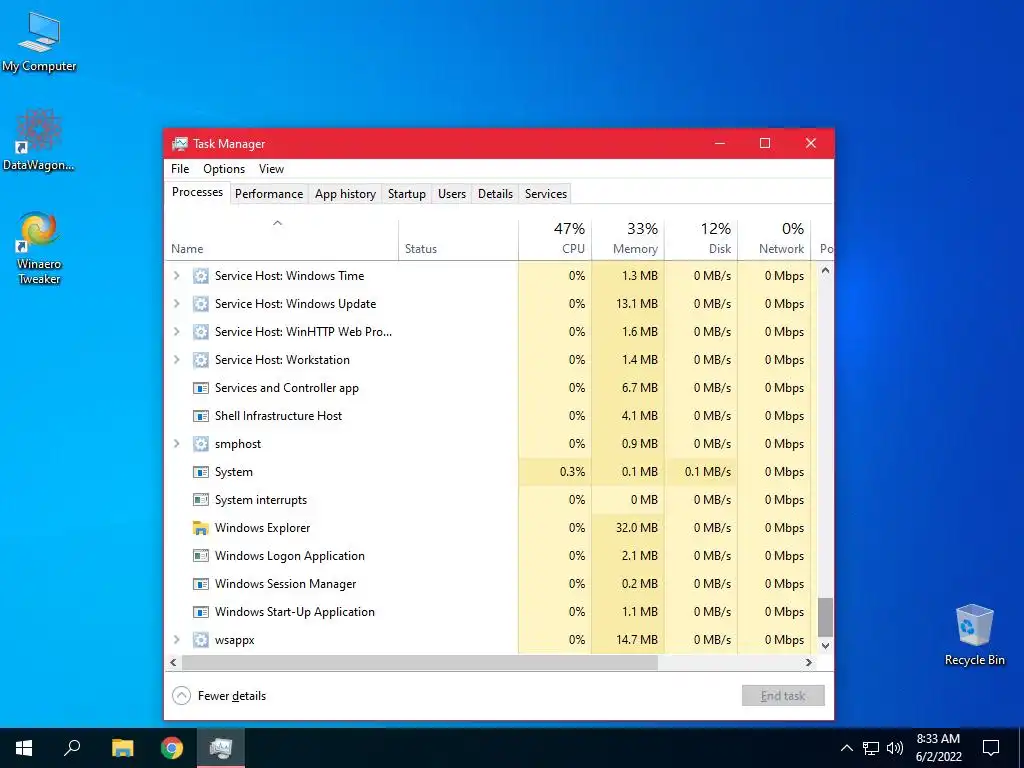Click the System process icon

tap(200, 472)
